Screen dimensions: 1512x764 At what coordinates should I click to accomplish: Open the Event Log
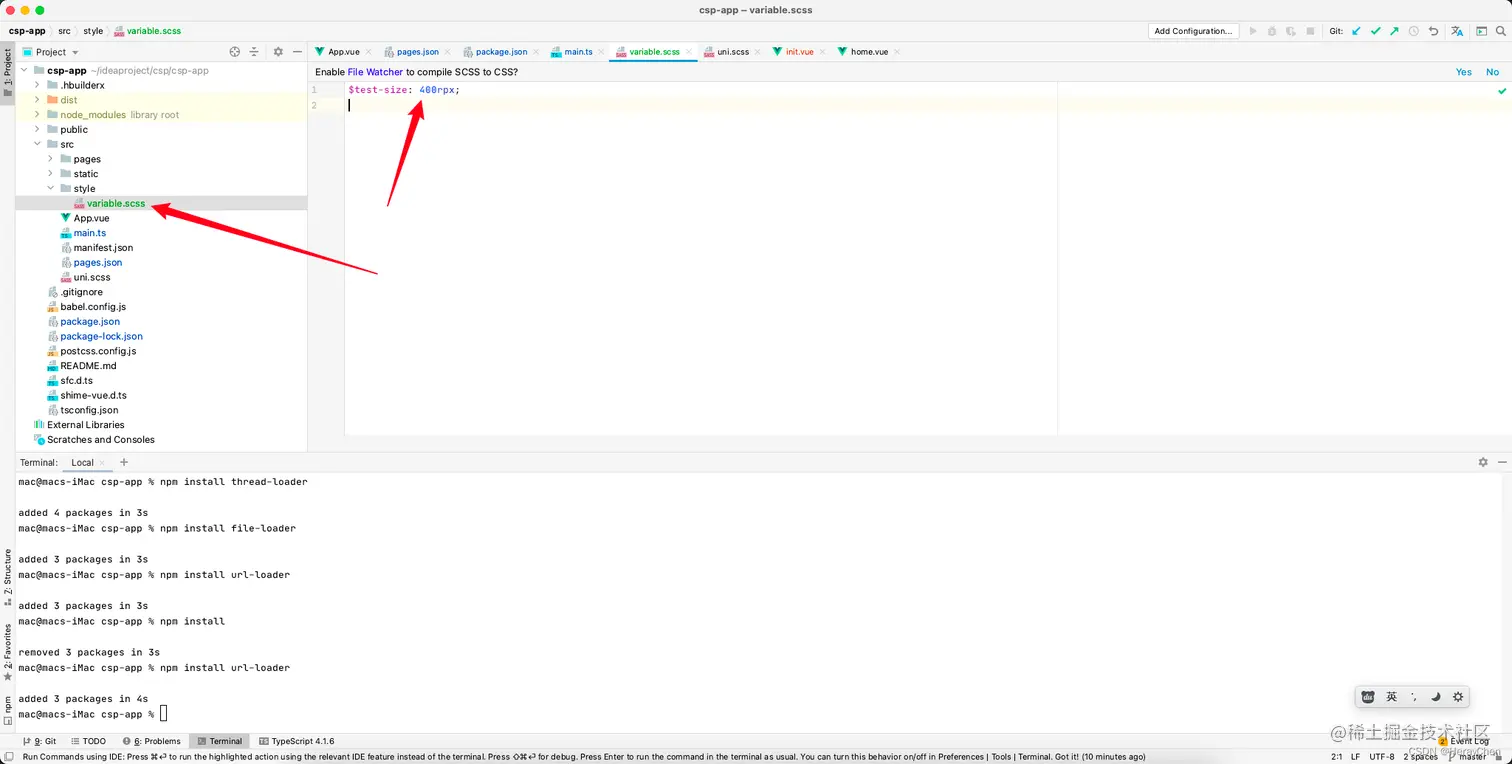1463,741
